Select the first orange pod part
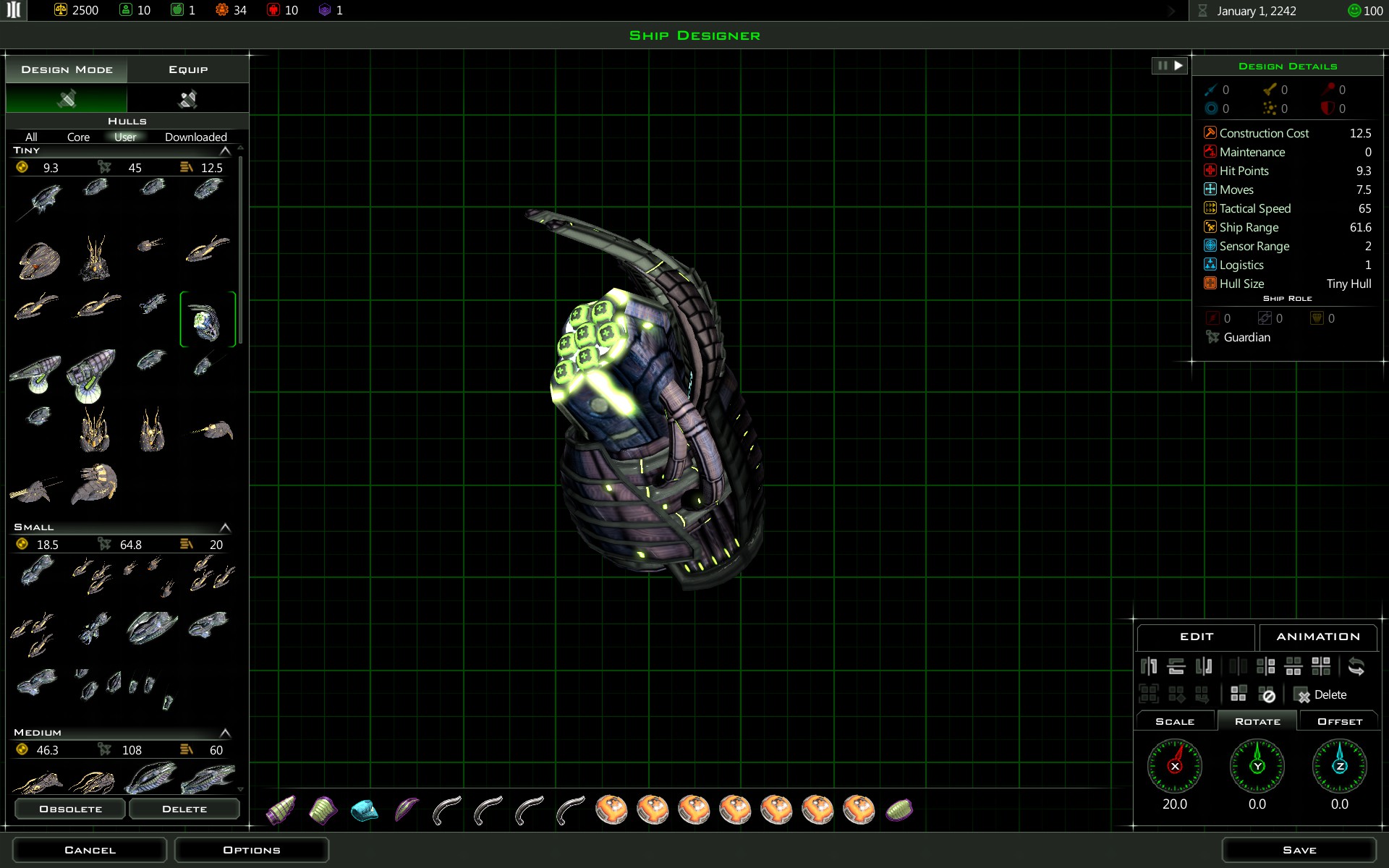This screenshot has width=1389, height=868. 611,809
